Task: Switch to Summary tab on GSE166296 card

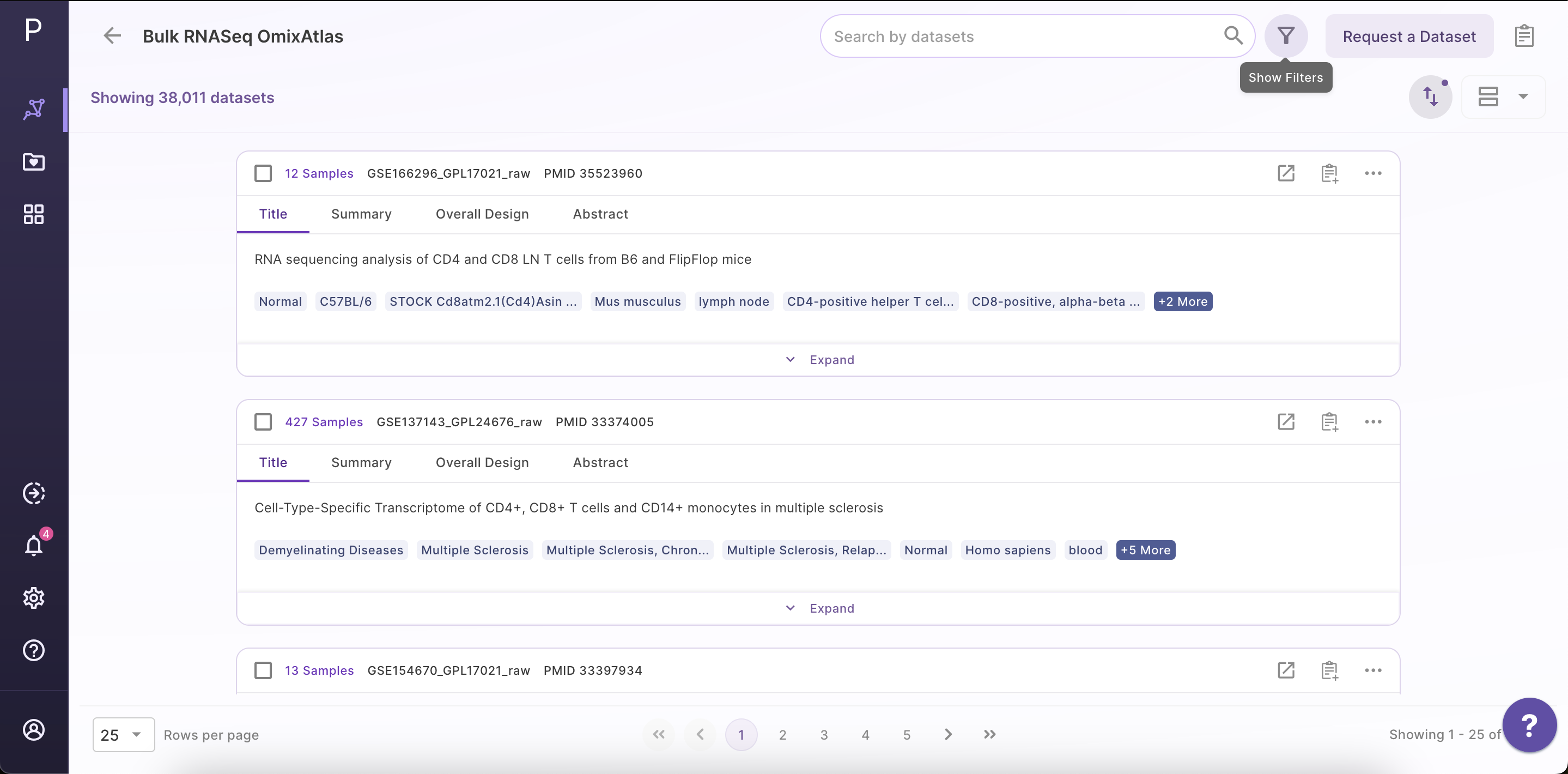Action: 361,214
